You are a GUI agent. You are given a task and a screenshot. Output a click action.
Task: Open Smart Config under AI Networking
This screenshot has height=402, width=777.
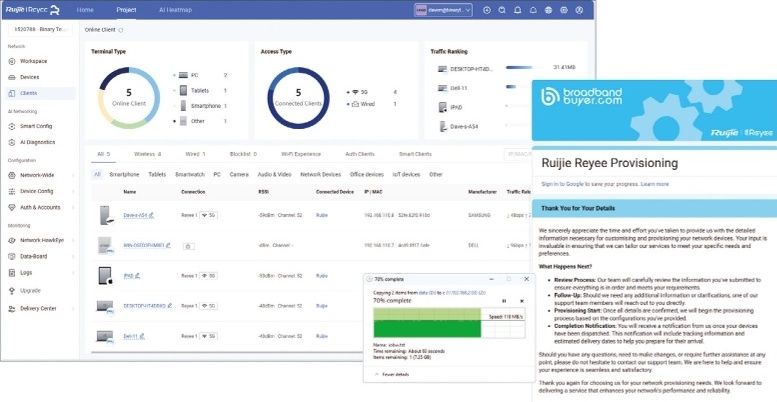36,126
